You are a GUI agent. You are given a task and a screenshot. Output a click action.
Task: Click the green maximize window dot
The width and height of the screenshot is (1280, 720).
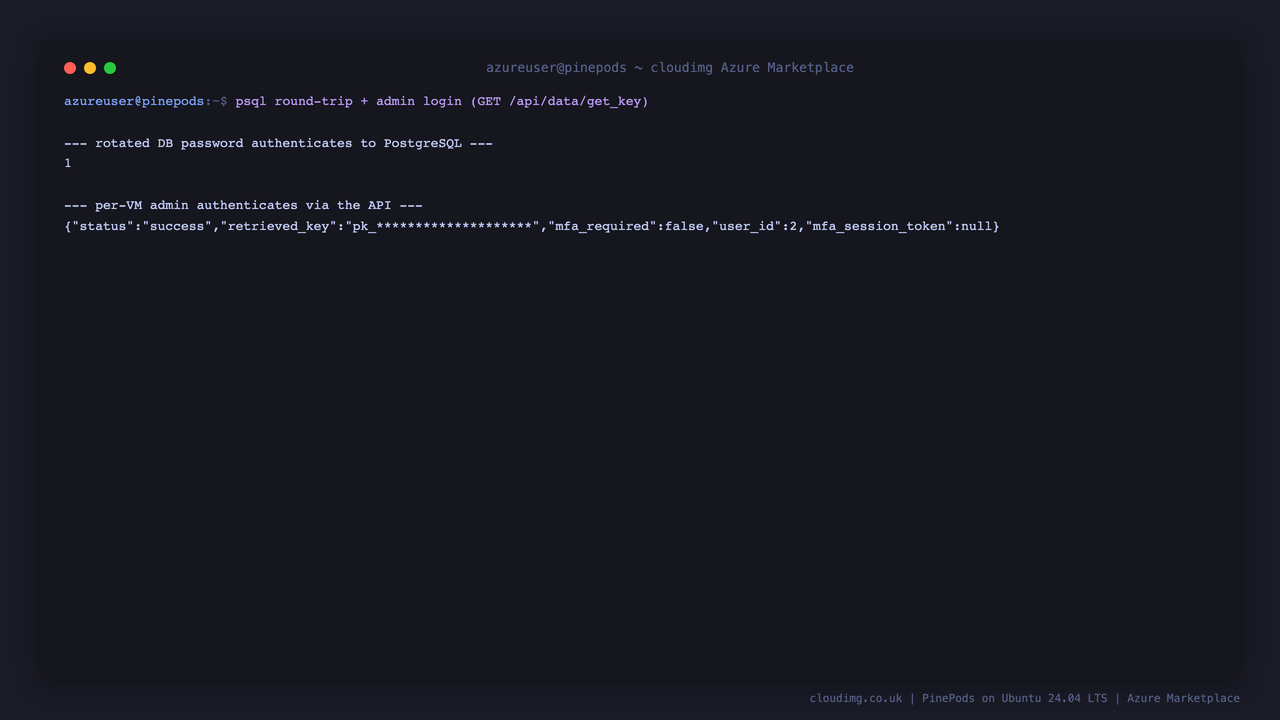[110, 68]
